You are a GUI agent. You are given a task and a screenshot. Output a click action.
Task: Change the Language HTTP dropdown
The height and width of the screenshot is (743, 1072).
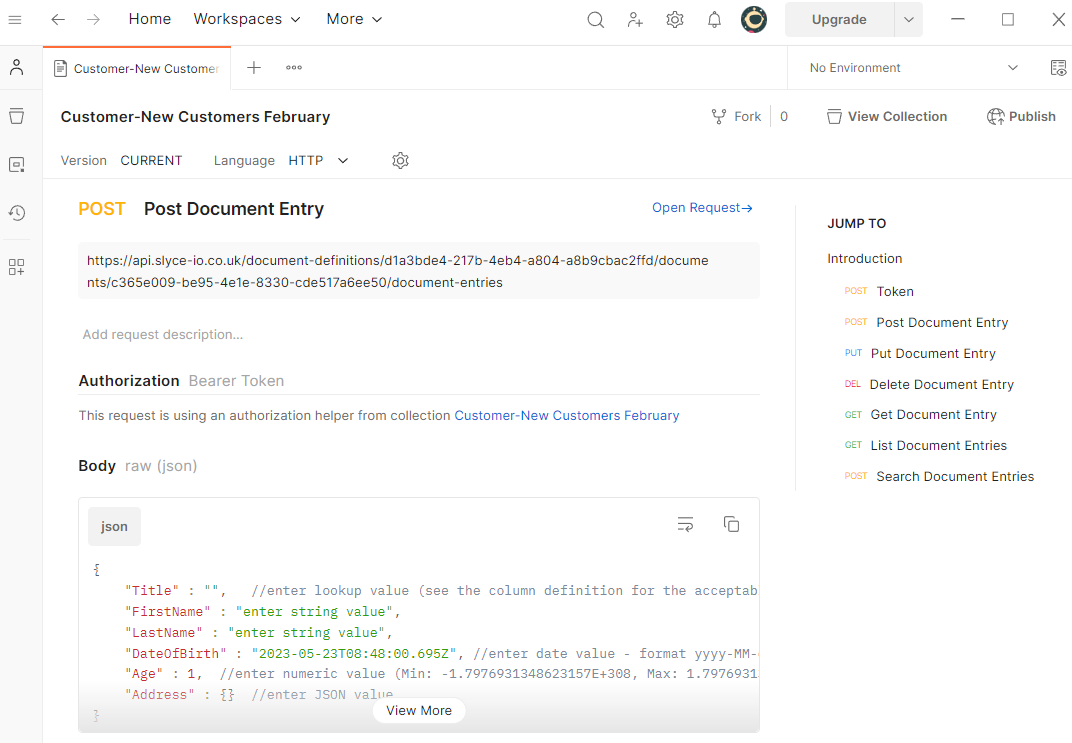pos(319,161)
